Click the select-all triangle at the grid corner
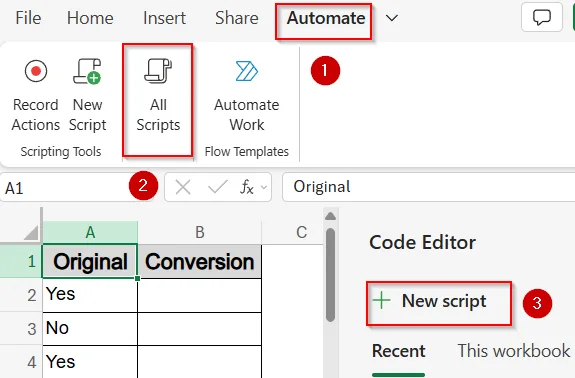This screenshot has height=378, width=575. (x=32, y=233)
